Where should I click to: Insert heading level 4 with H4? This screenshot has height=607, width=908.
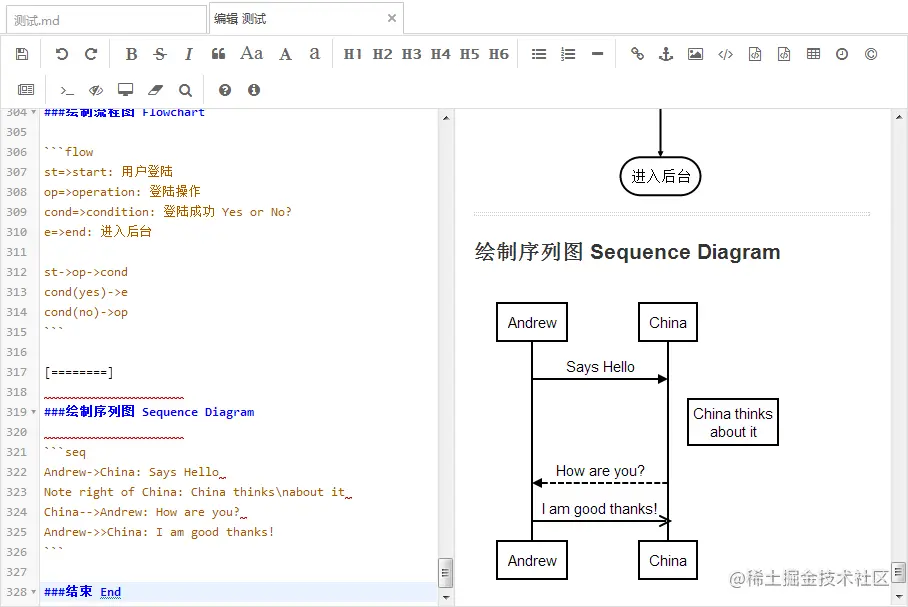tap(441, 54)
